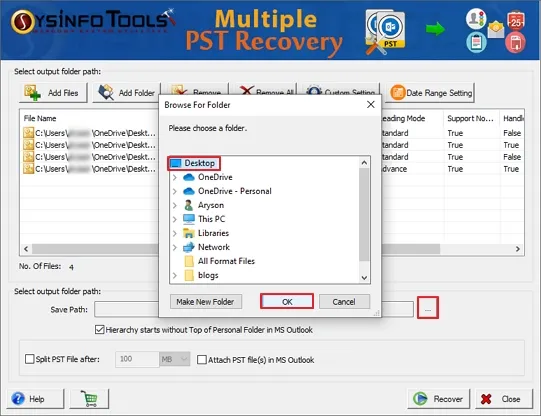The image size is (541, 416).
Task: Cancel the Browse For Folder dialog
Action: [x=344, y=302]
